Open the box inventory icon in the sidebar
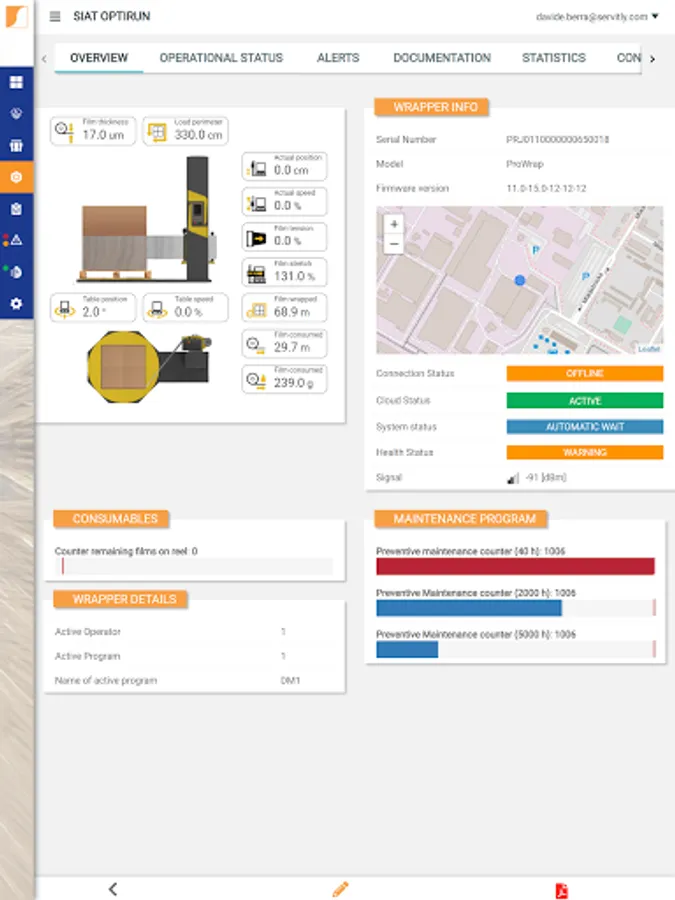Image resolution: width=675 pixels, height=900 pixels. [16, 145]
